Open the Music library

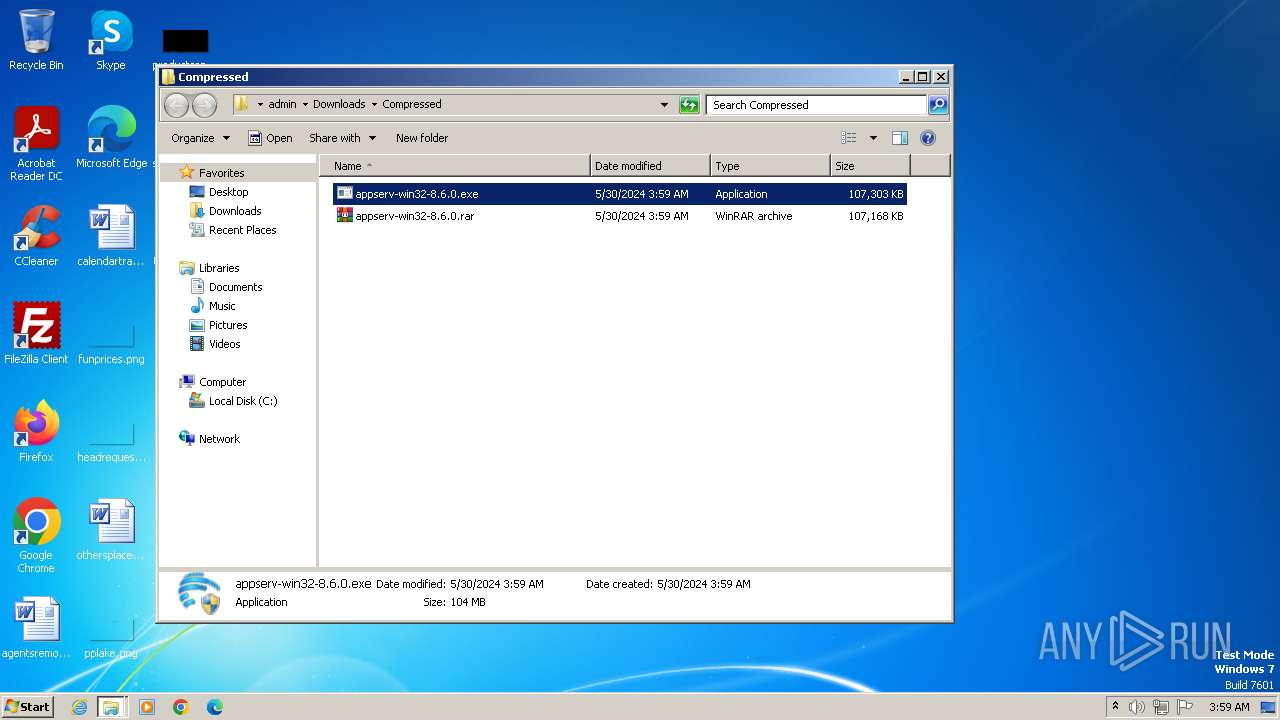click(222, 306)
